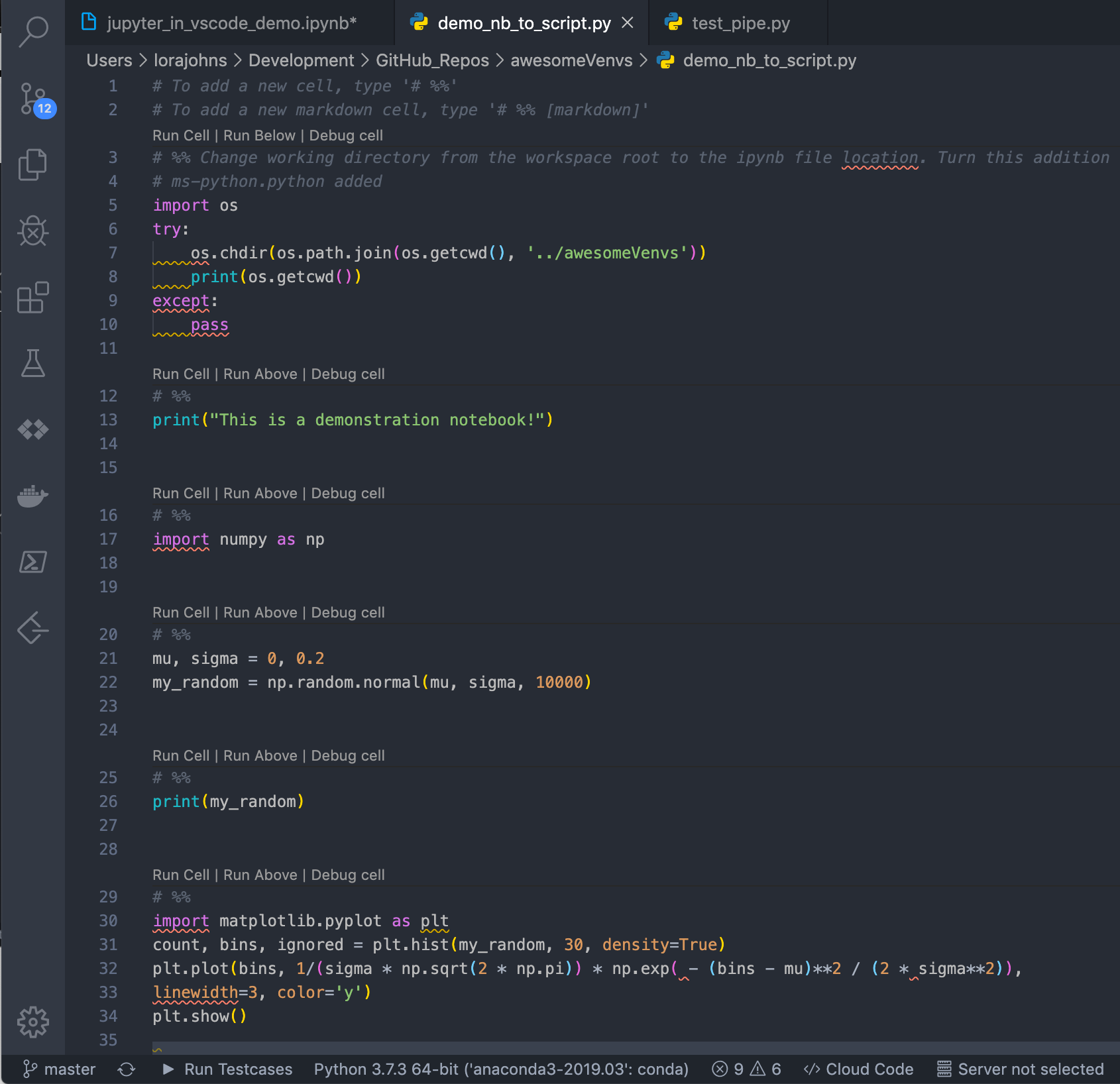Open the Extensions view icon
This screenshot has width=1120, height=1084.
33,298
